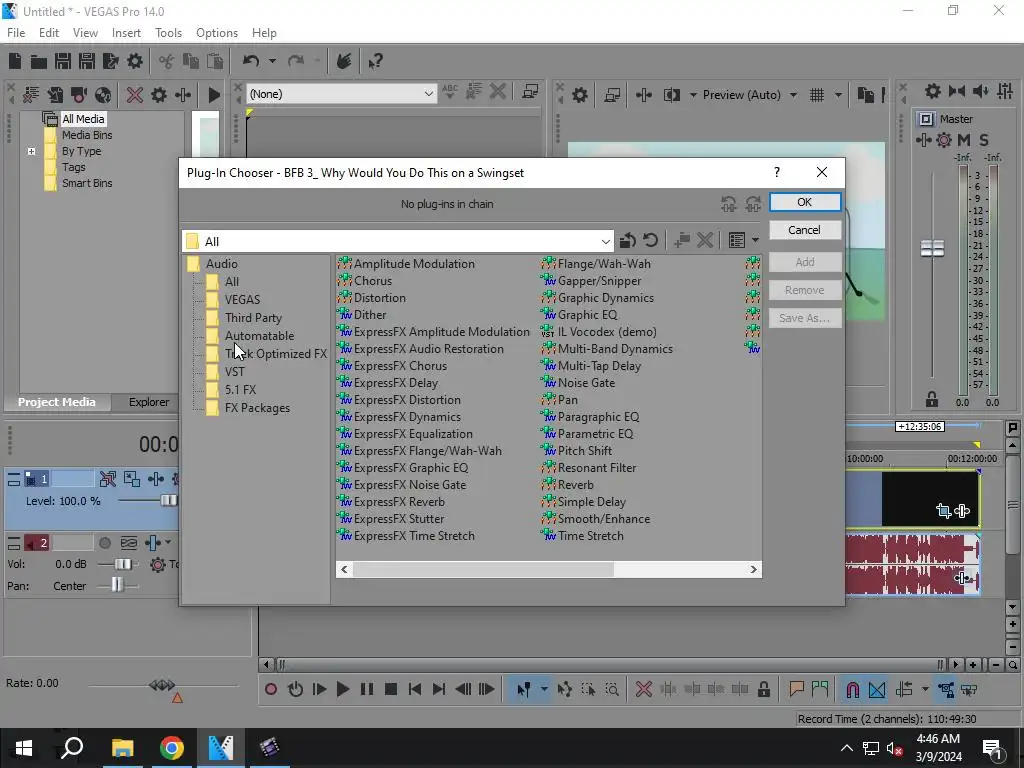The width and height of the screenshot is (1024, 768).
Task: Click the track 2 Pan slider
Action: point(117,586)
